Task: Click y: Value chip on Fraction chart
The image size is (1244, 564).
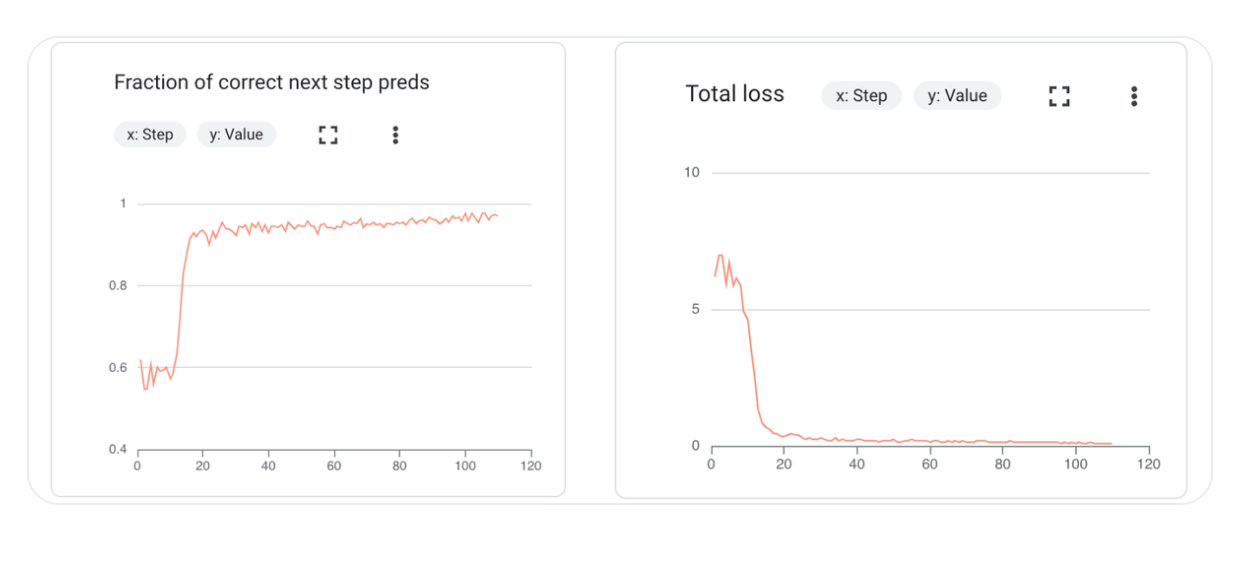Action: coord(236,135)
